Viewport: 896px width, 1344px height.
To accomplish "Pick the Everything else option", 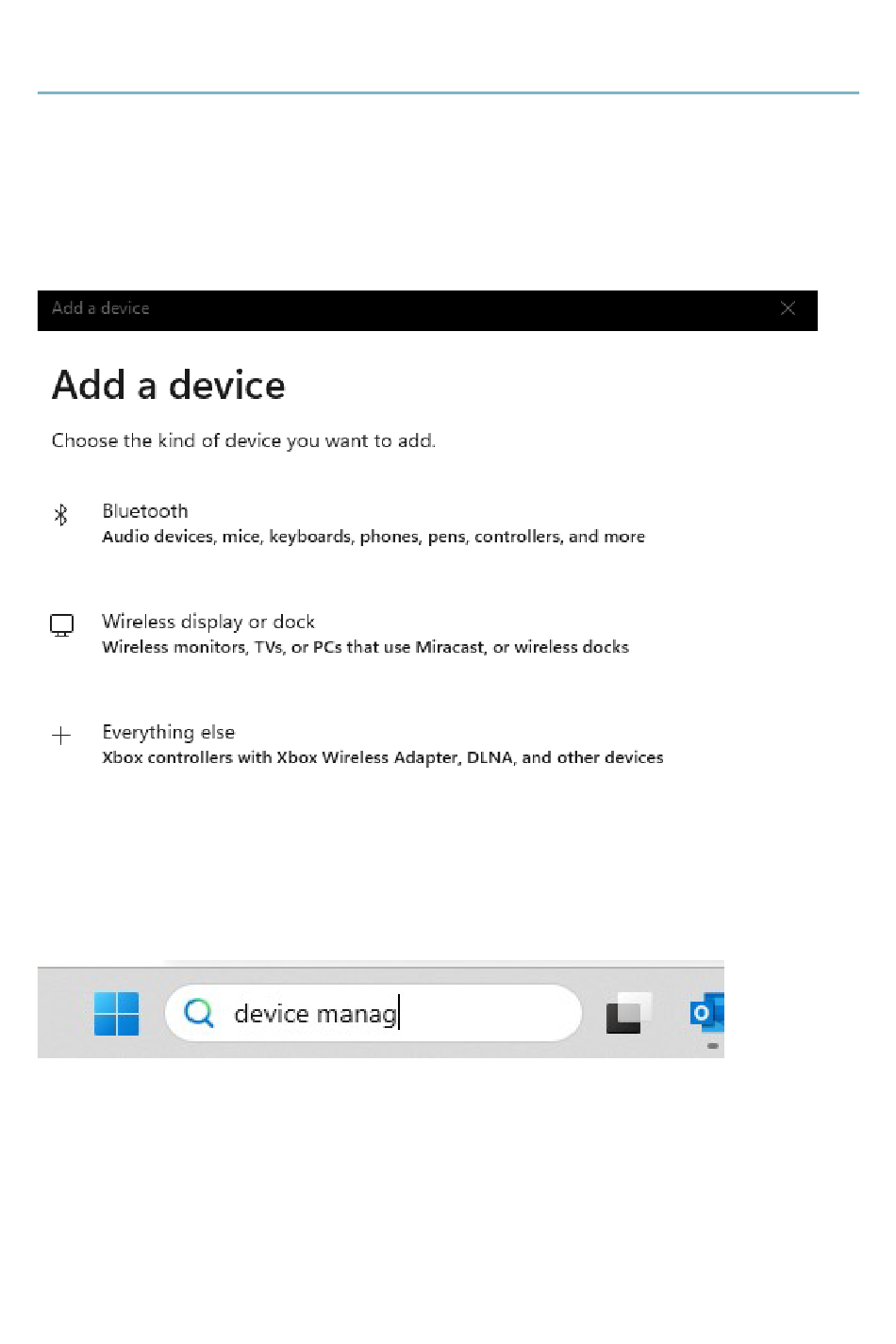I will coord(383,744).
